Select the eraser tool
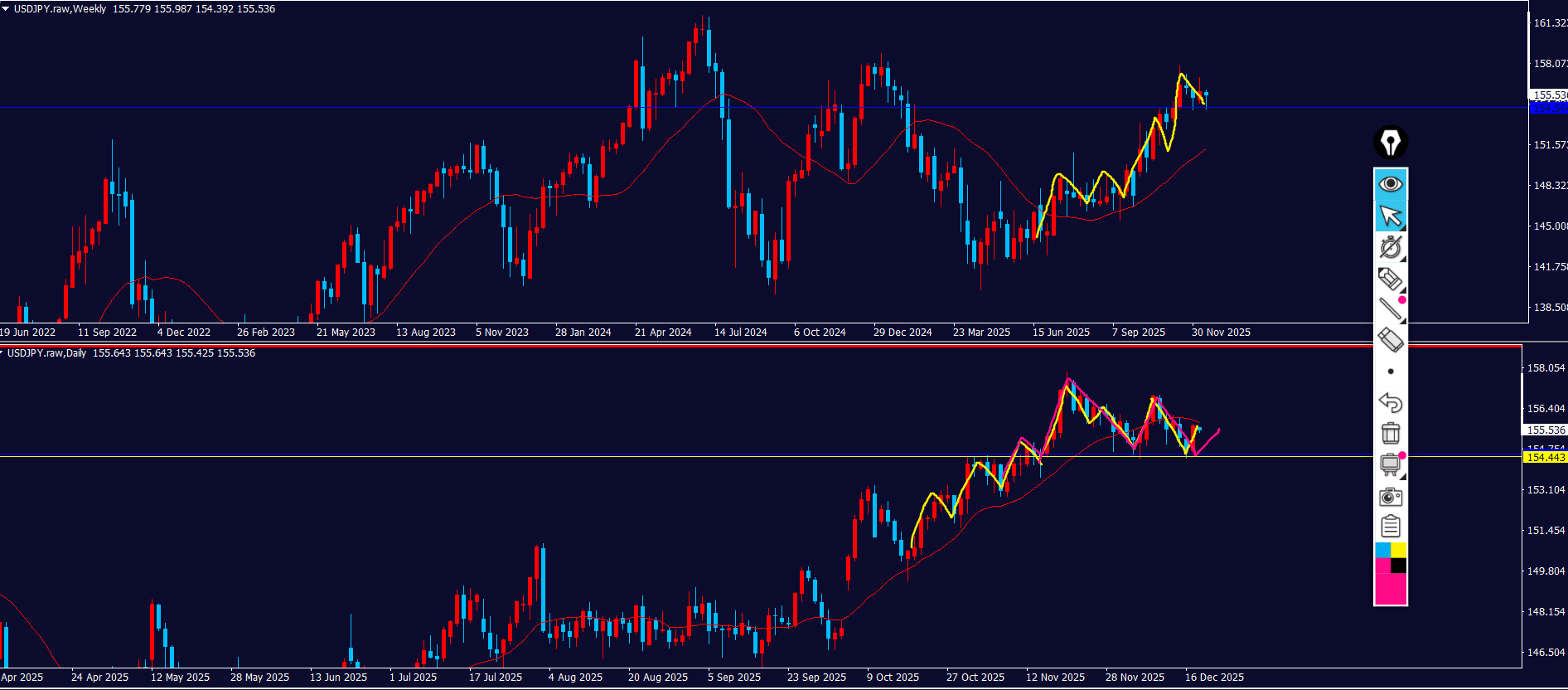Viewport: 1568px width, 690px height. (x=1390, y=340)
